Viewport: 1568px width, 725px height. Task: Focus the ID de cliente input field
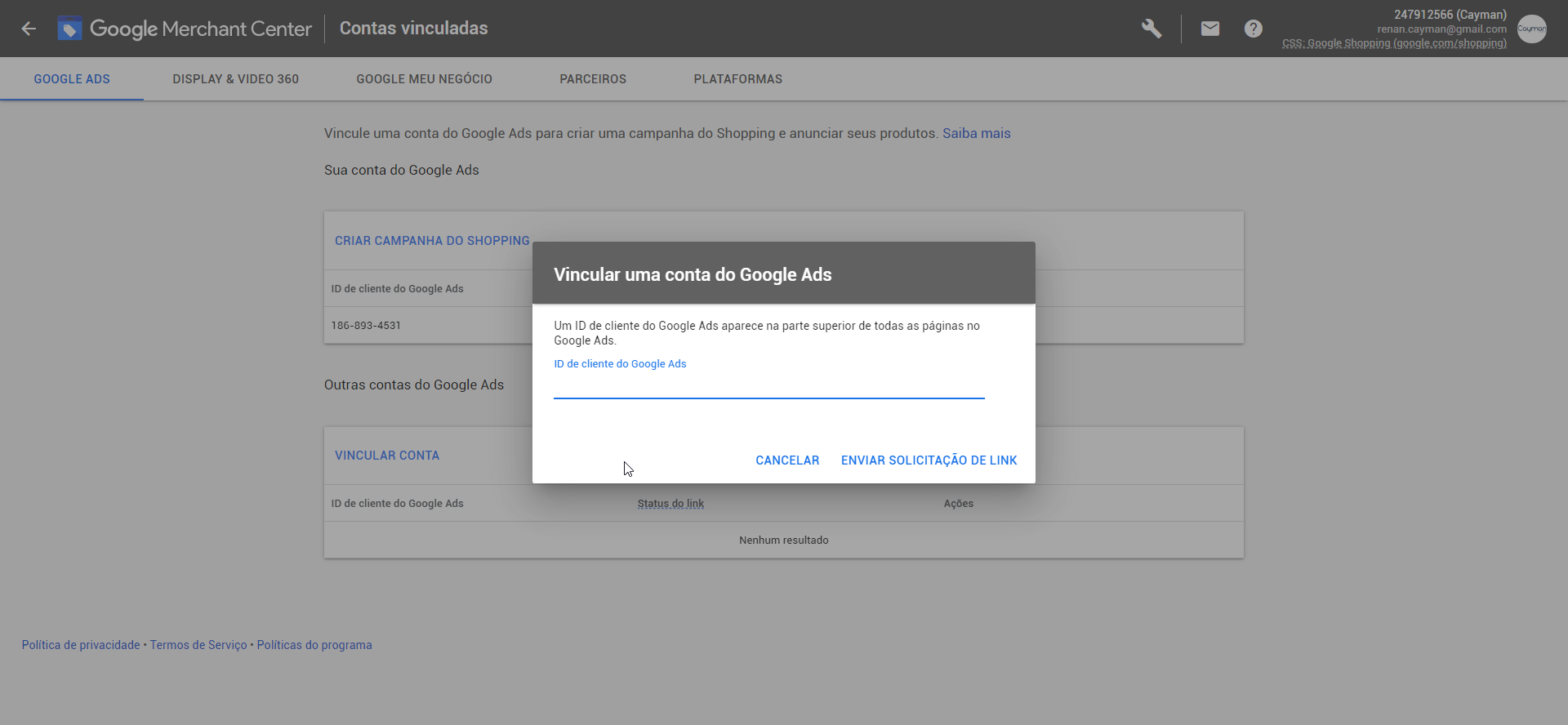tap(769, 385)
